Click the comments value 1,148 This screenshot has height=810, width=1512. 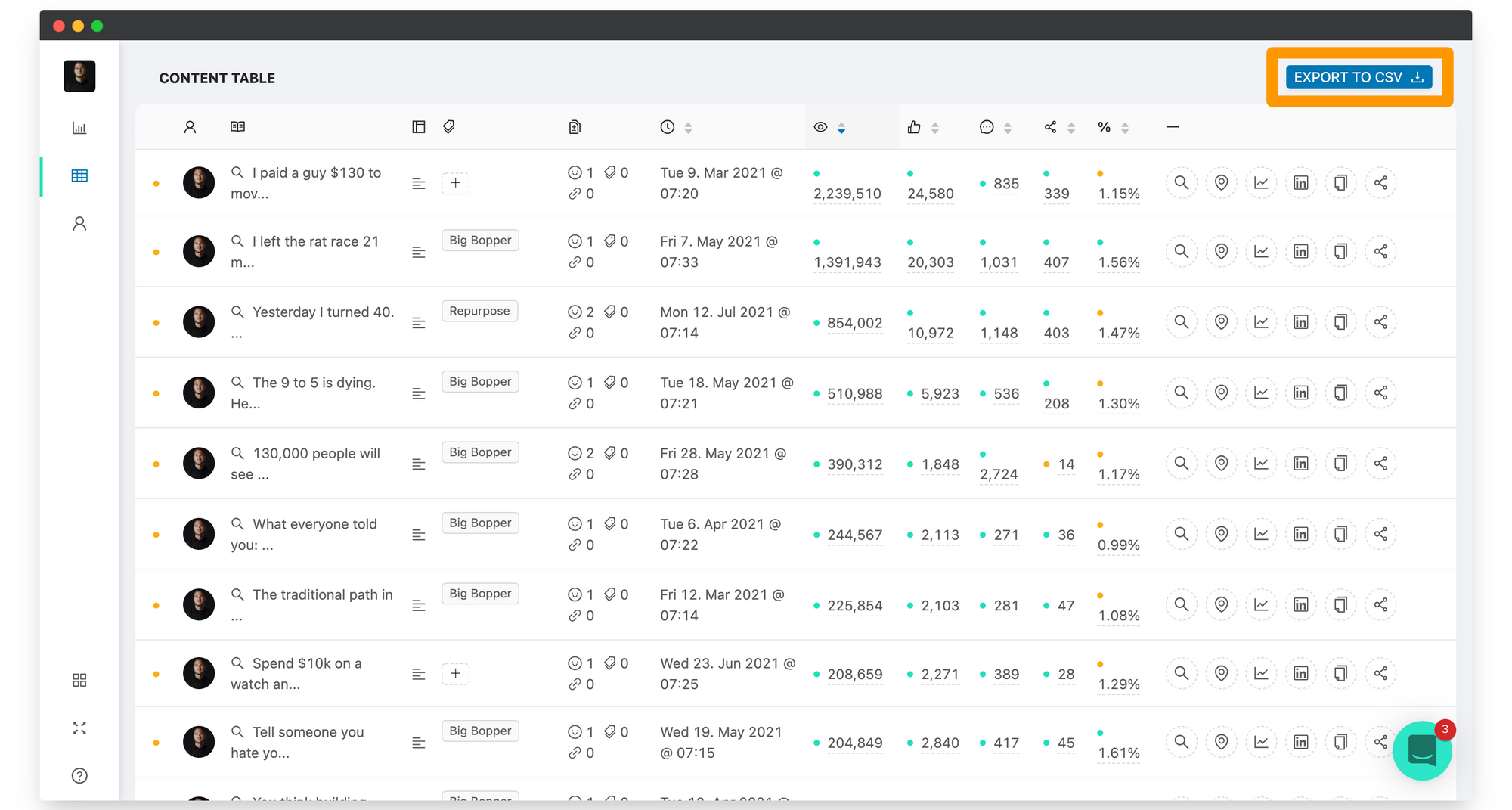pos(999,333)
